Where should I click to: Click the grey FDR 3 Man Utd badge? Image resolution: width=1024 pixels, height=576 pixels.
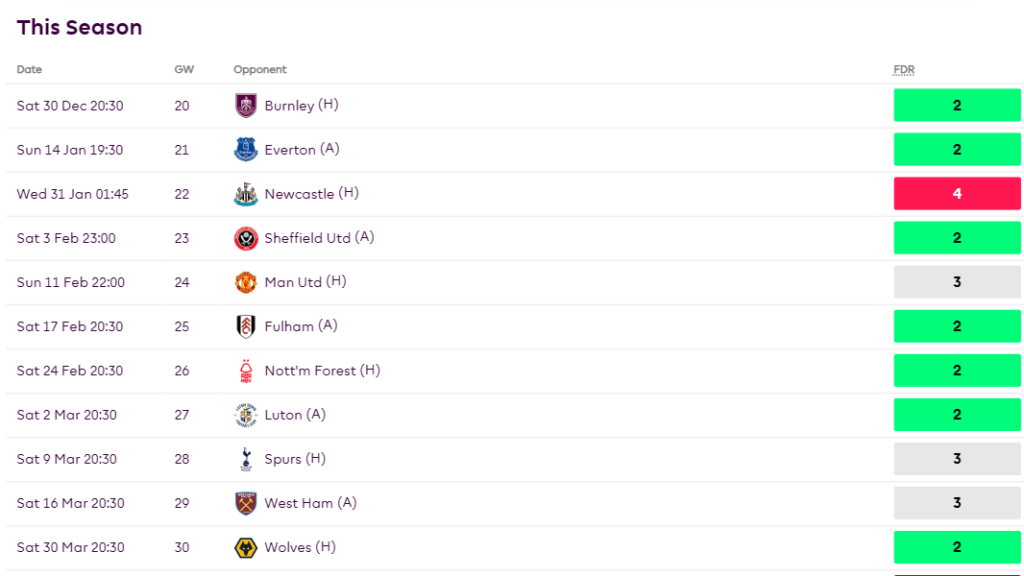[956, 282]
